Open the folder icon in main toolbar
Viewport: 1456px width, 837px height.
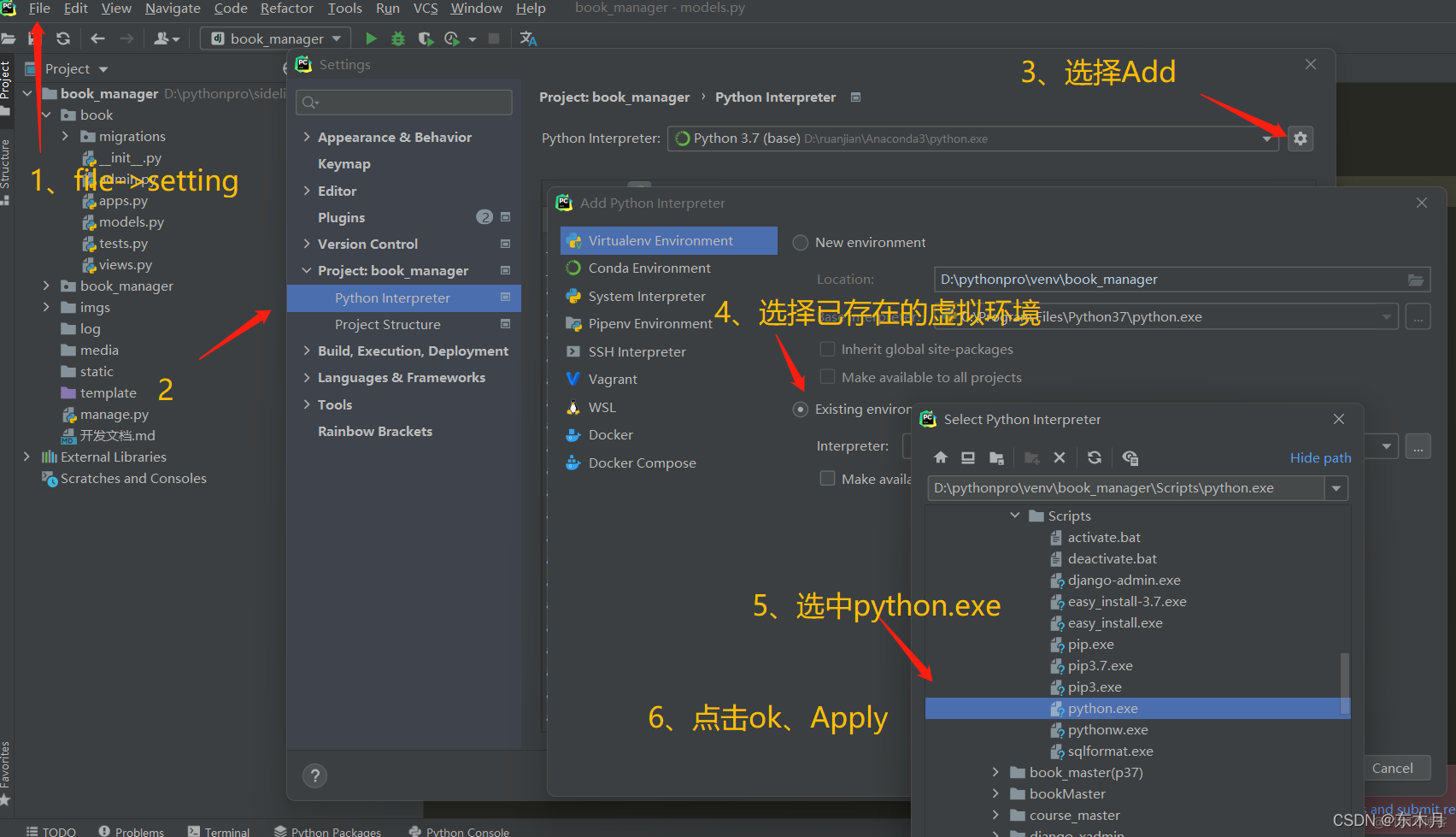click(x=9, y=38)
